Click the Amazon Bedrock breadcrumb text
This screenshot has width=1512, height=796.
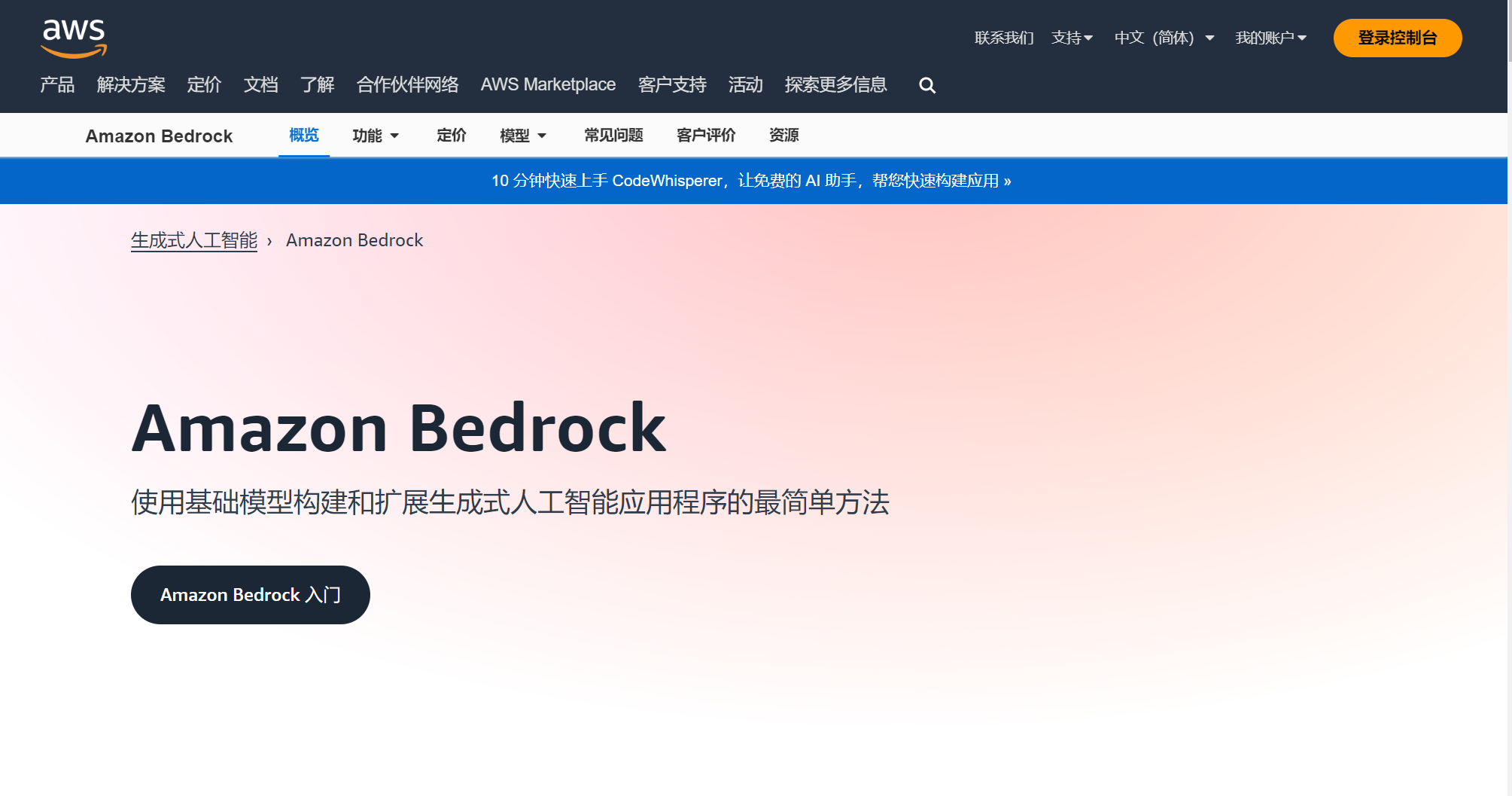[354, 240]
